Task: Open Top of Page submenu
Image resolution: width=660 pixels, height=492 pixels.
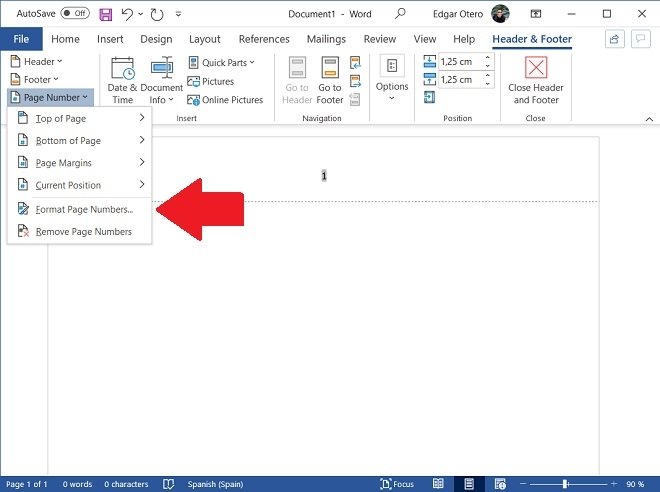Action: click(x=80, y=118)
